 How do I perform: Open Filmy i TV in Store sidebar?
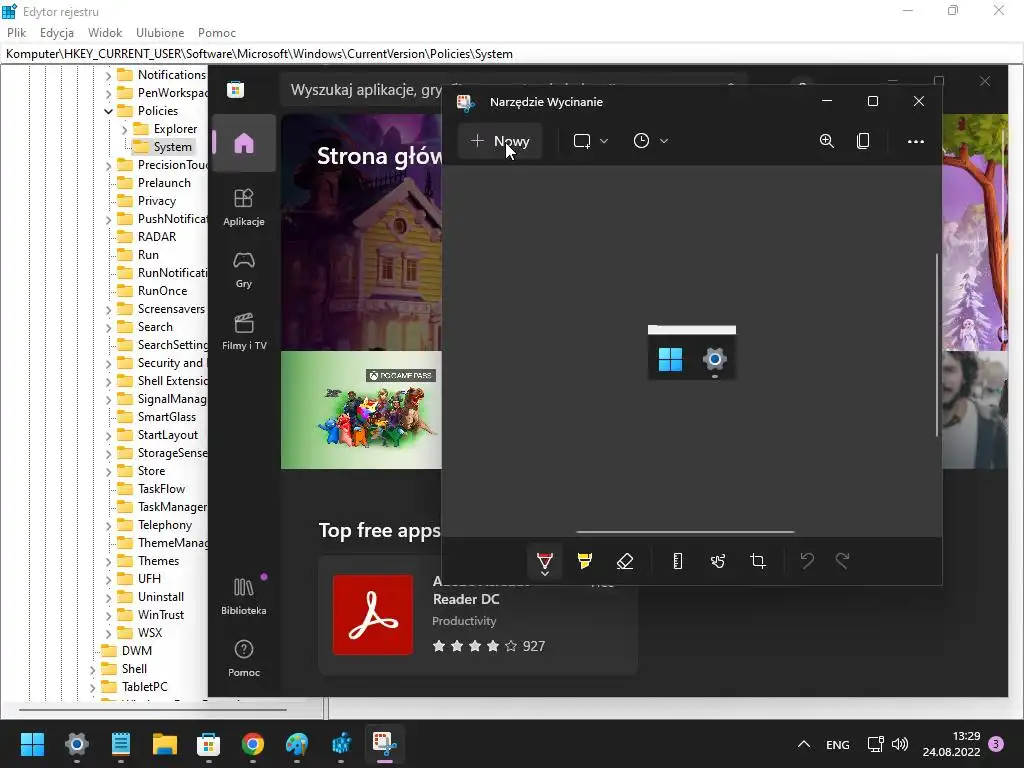pyautogui.click(x=244, y=332)
